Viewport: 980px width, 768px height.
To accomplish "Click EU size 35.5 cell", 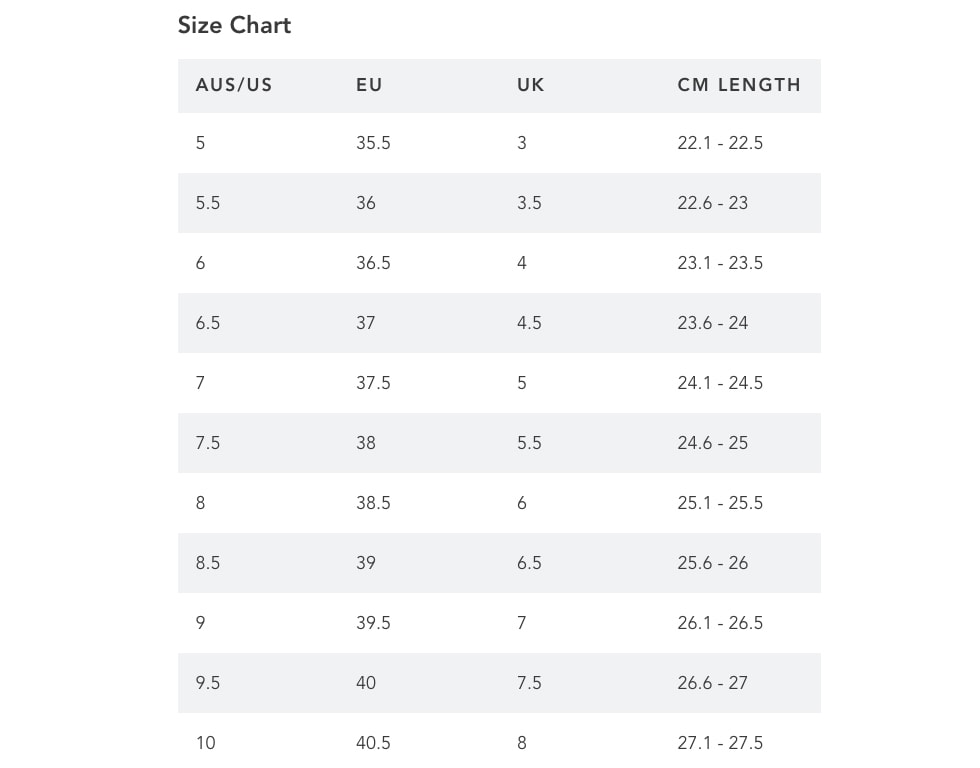I will tap(373, 143).
